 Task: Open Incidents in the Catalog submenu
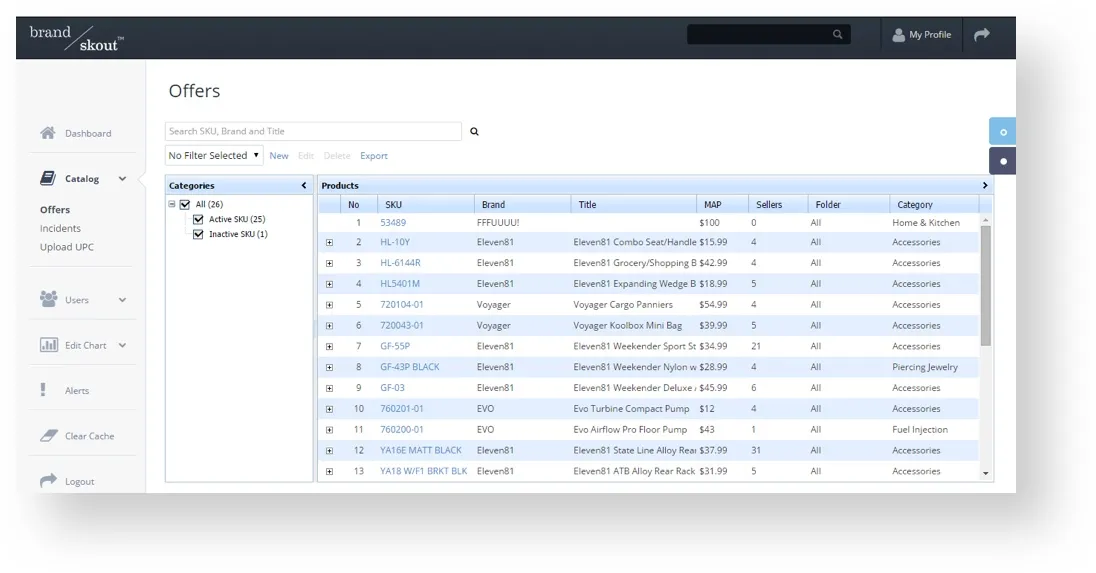click(60, 229)
